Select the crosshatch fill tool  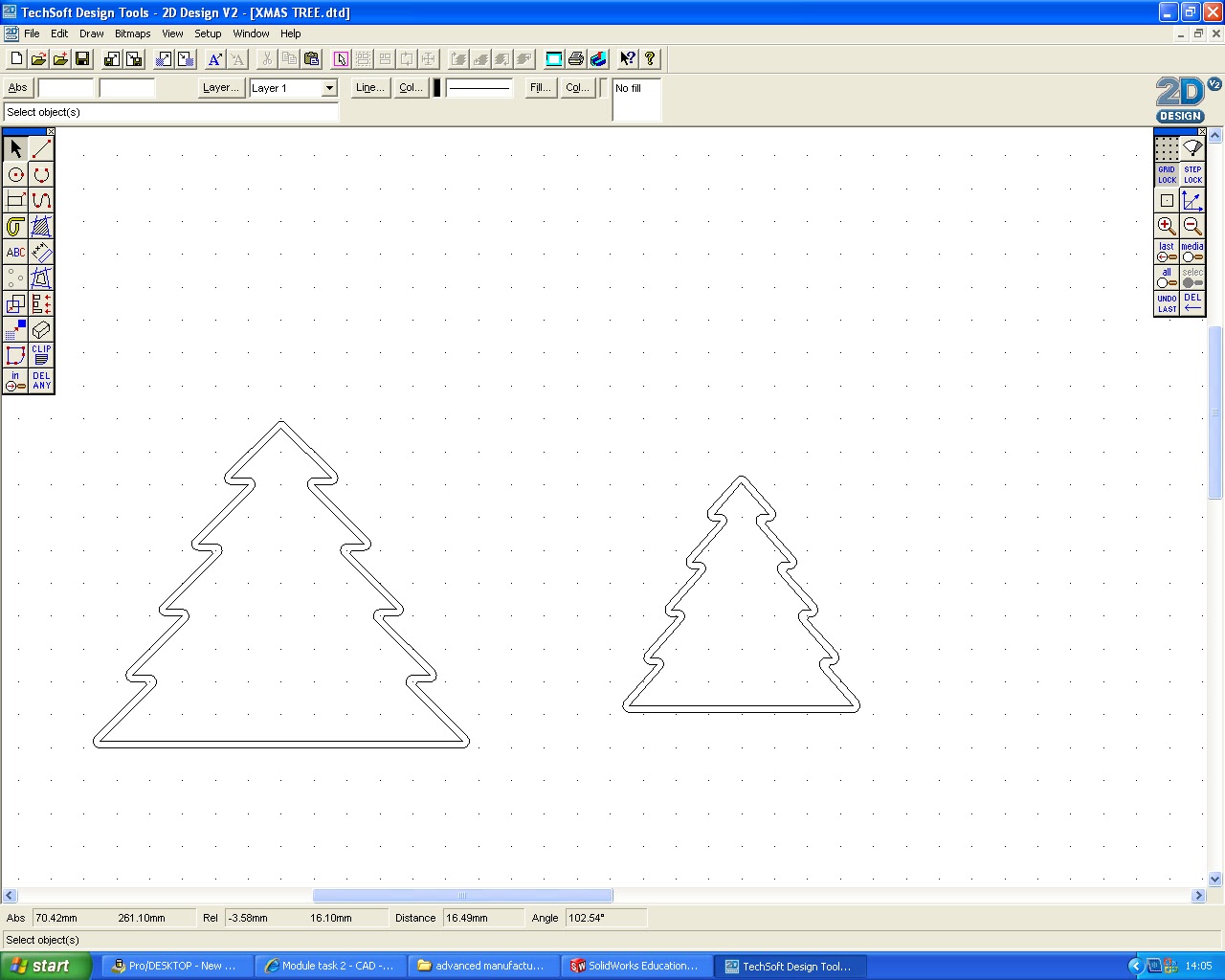coord(40,226)
